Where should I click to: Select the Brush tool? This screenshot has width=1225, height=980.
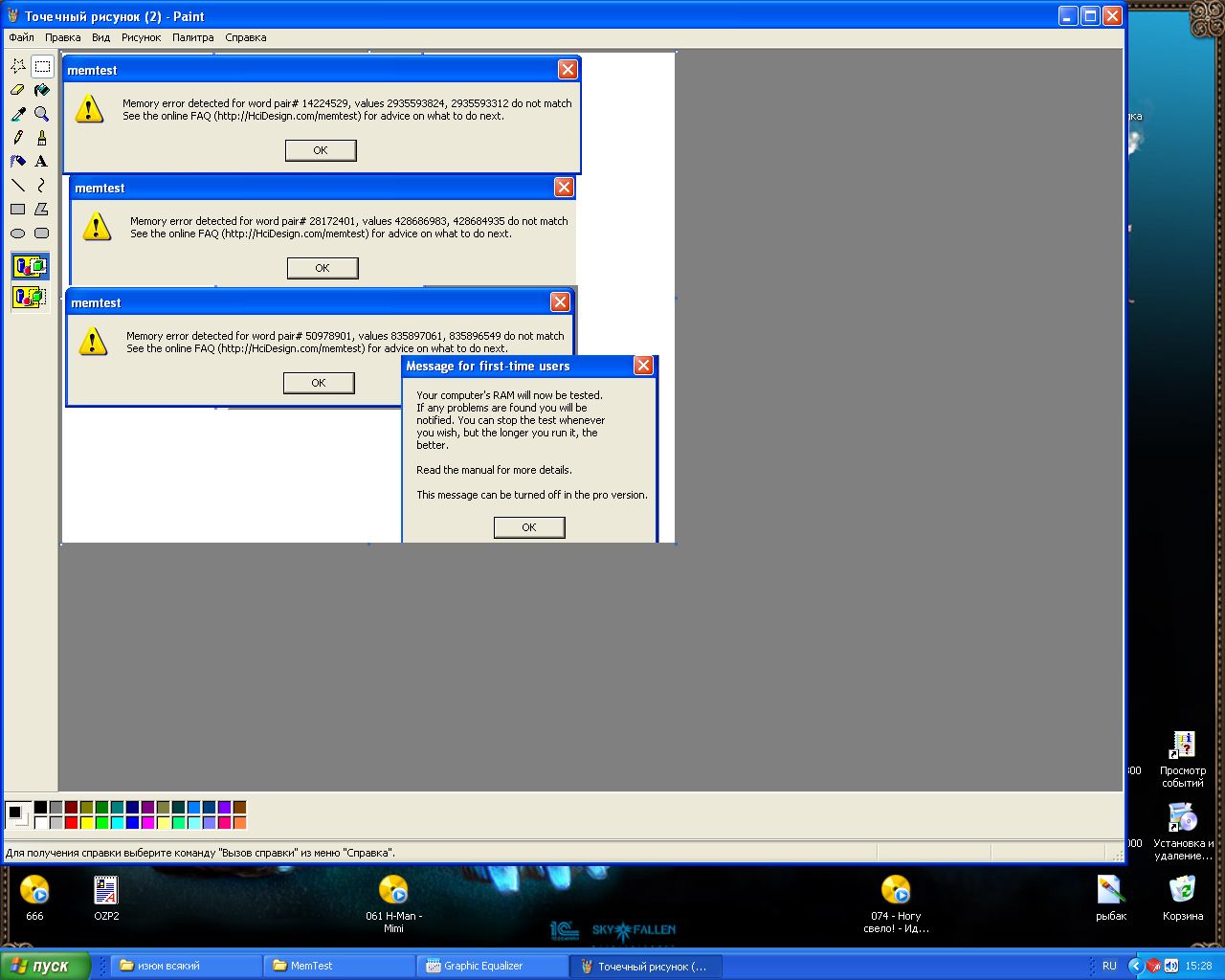pyautogui.click(x=42, y=138)
